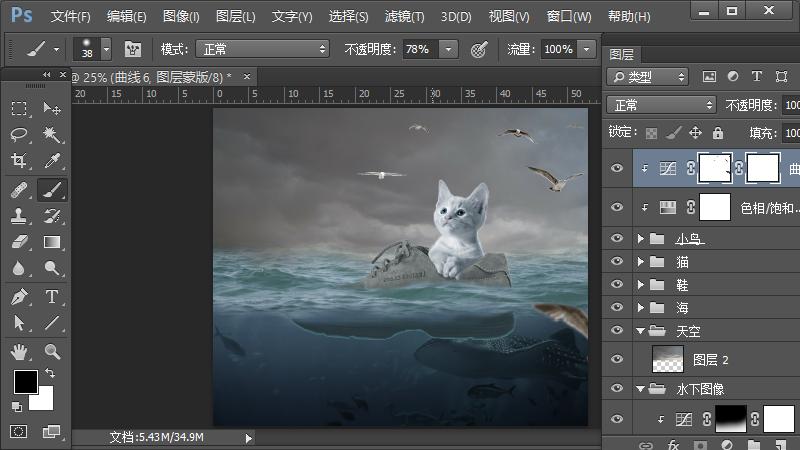Filter layers by adjustment layers
The height and width of the screenshot is (450, 800).
click(733, 77)
